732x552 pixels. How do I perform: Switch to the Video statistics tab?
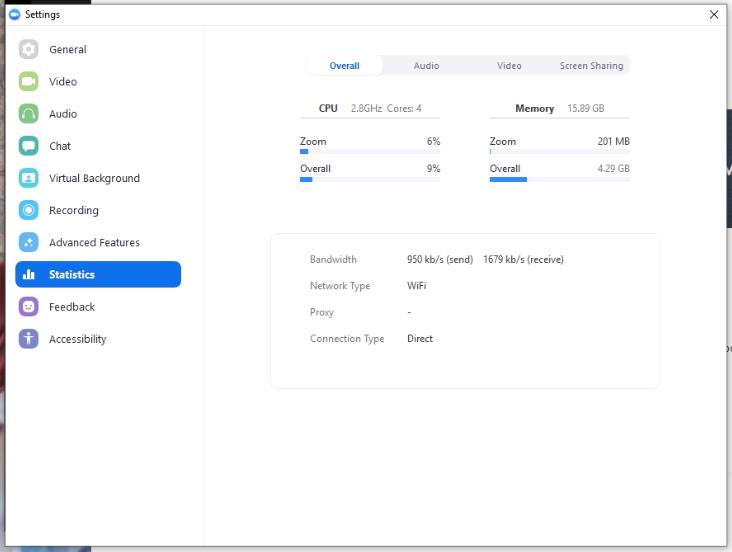pos(509,65)
